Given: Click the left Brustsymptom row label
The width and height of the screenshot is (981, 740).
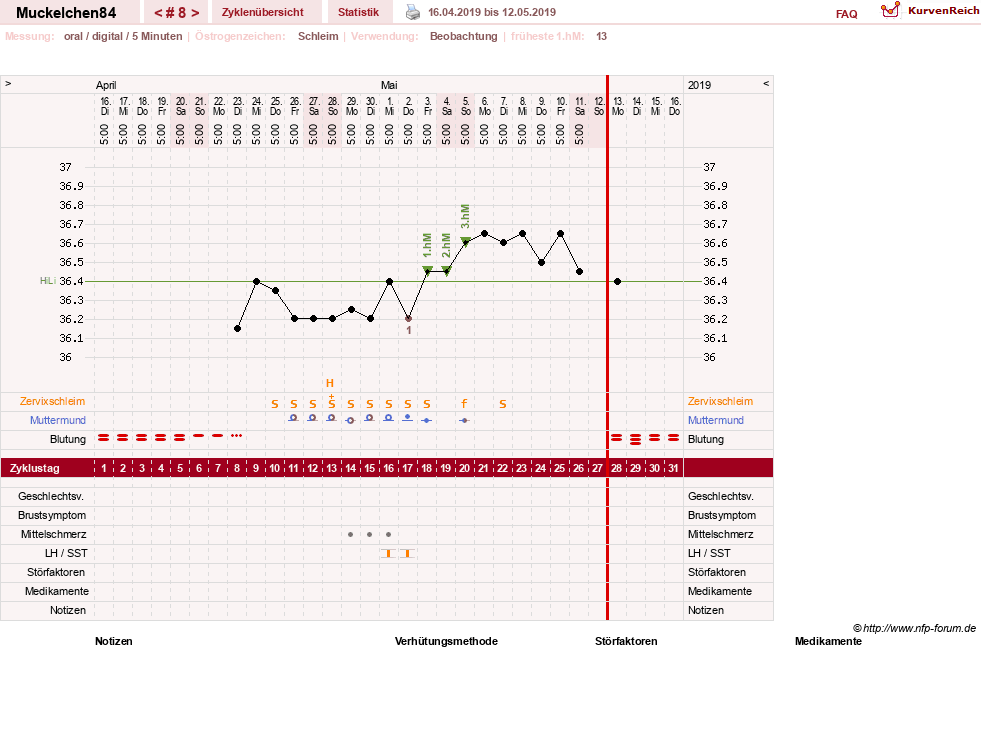Looking at the screenshot, I should pyautogui.click(x=52, y=515).
